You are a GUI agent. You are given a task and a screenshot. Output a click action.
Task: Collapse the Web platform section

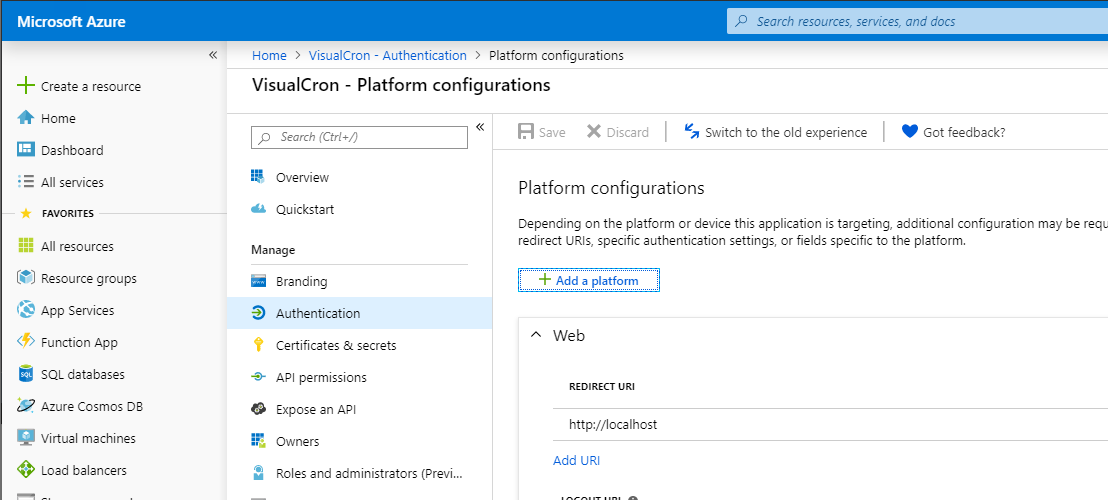click(x=535, y=336)
